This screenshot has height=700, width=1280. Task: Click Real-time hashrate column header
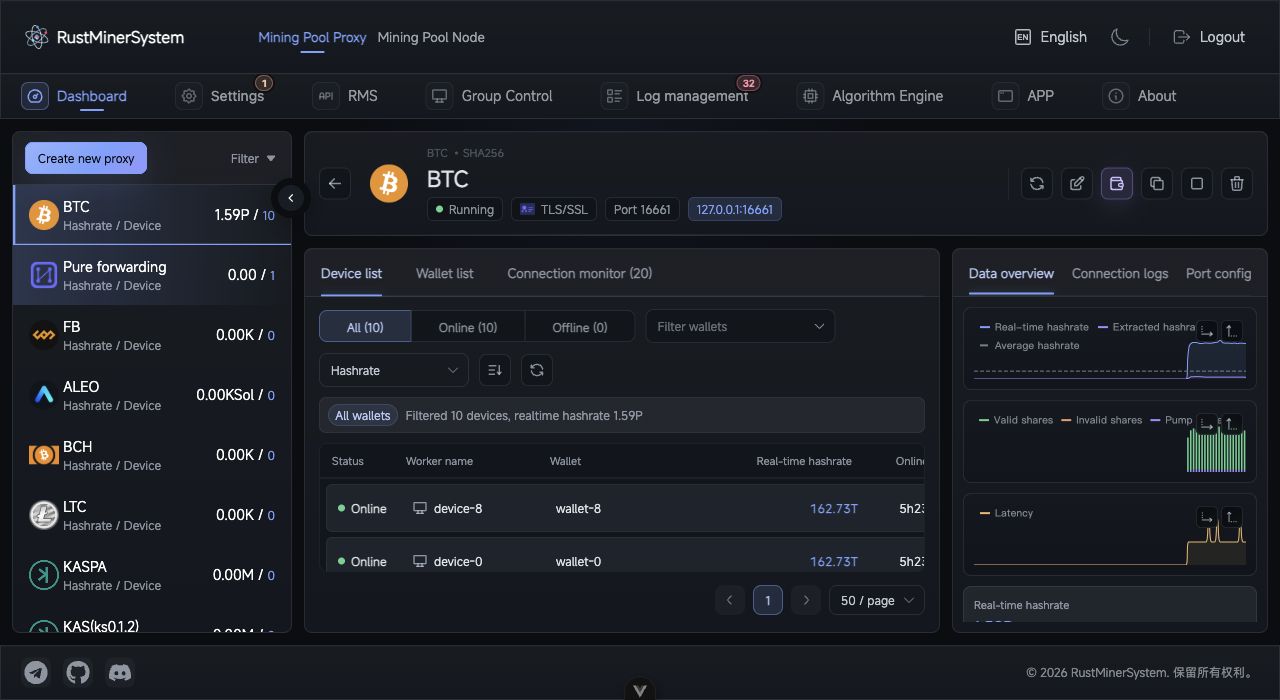804,461
